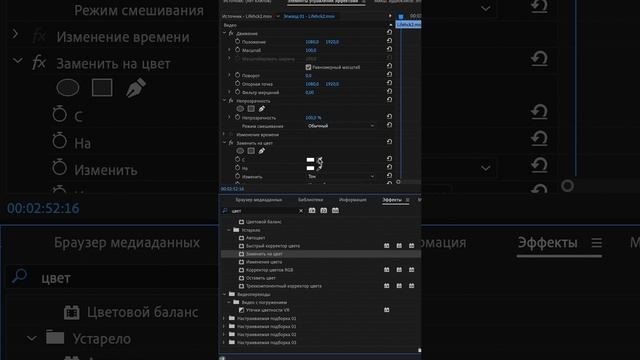This screenshot has width=640, height=360.
Task: Enable the stopwatch animation for Поворот
Action: (x=238, y=76)
